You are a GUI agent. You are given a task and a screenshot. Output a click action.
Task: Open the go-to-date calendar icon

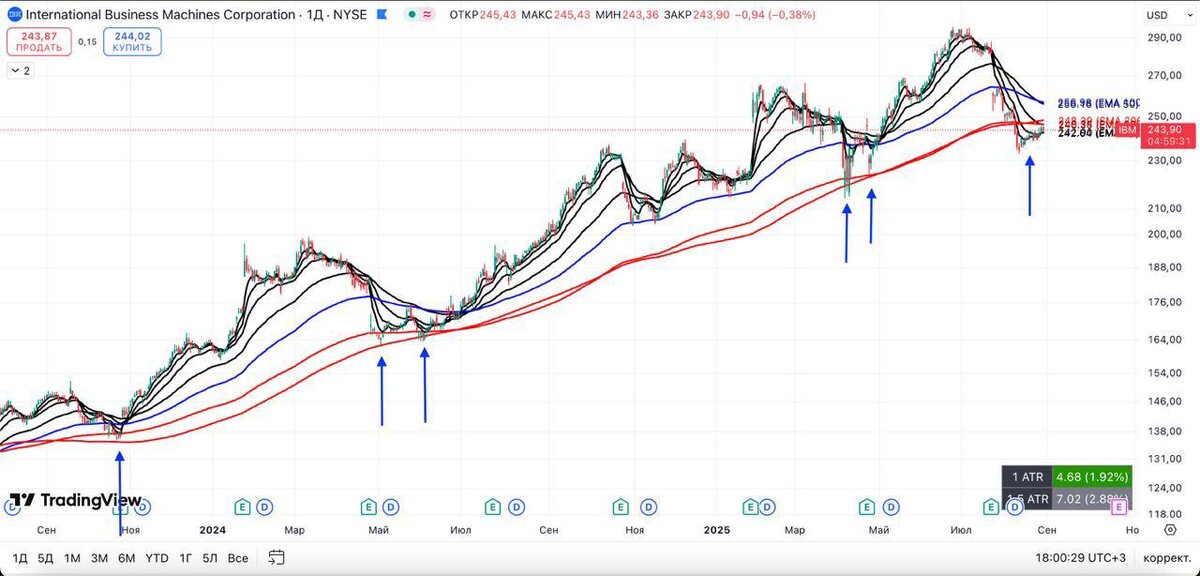click(x=277, y=557)
